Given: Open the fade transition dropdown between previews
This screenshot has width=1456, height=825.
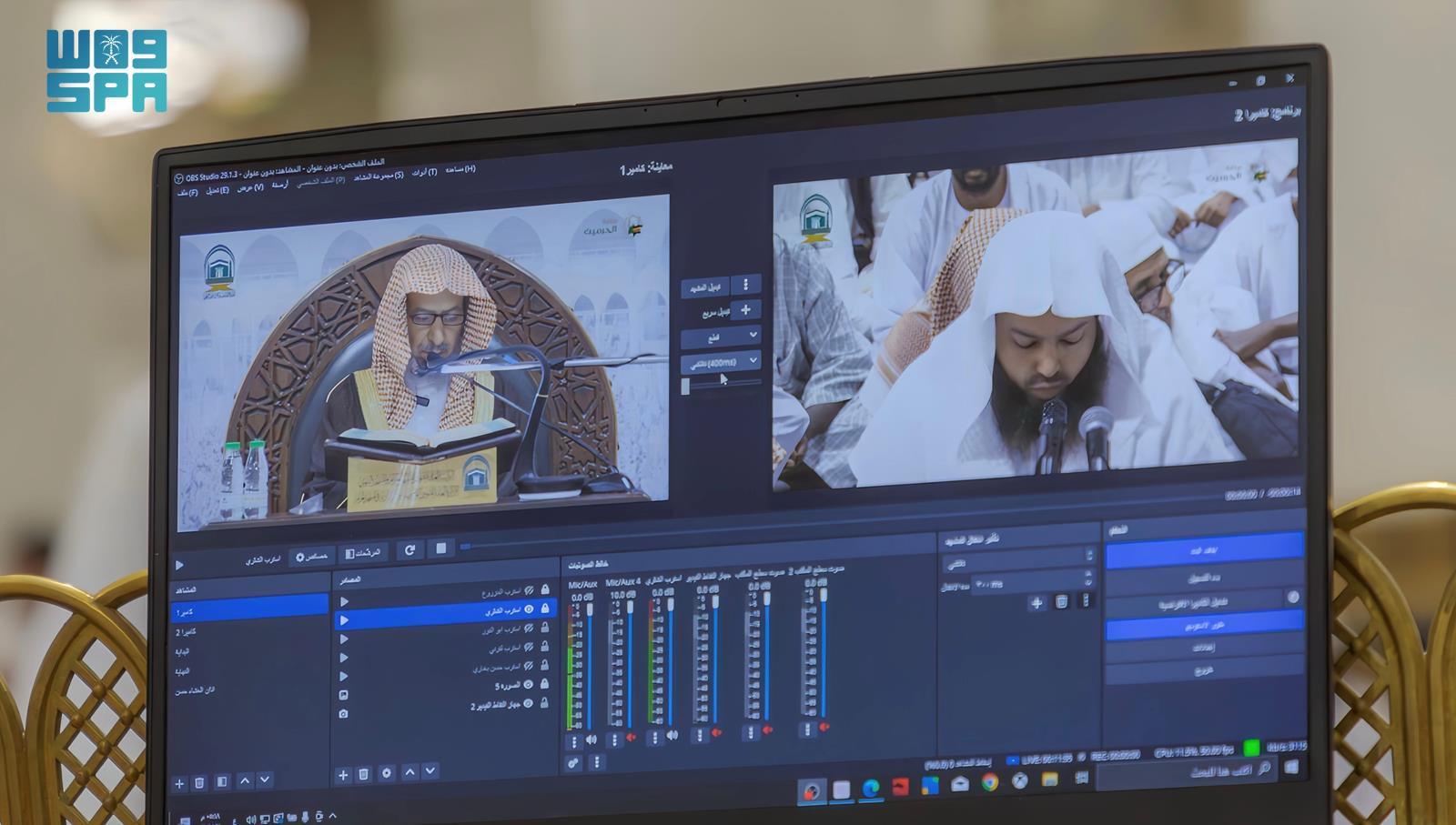Looking at the screenshot, I should tap(721, 337).
